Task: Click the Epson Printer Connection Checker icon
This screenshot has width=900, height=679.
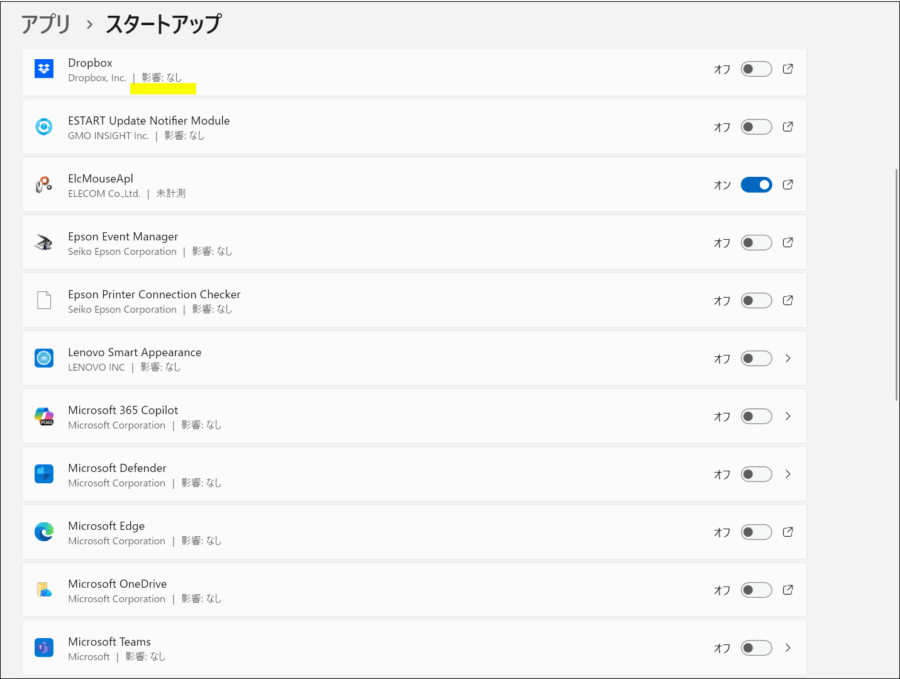Action: click(x=43, y=300)
